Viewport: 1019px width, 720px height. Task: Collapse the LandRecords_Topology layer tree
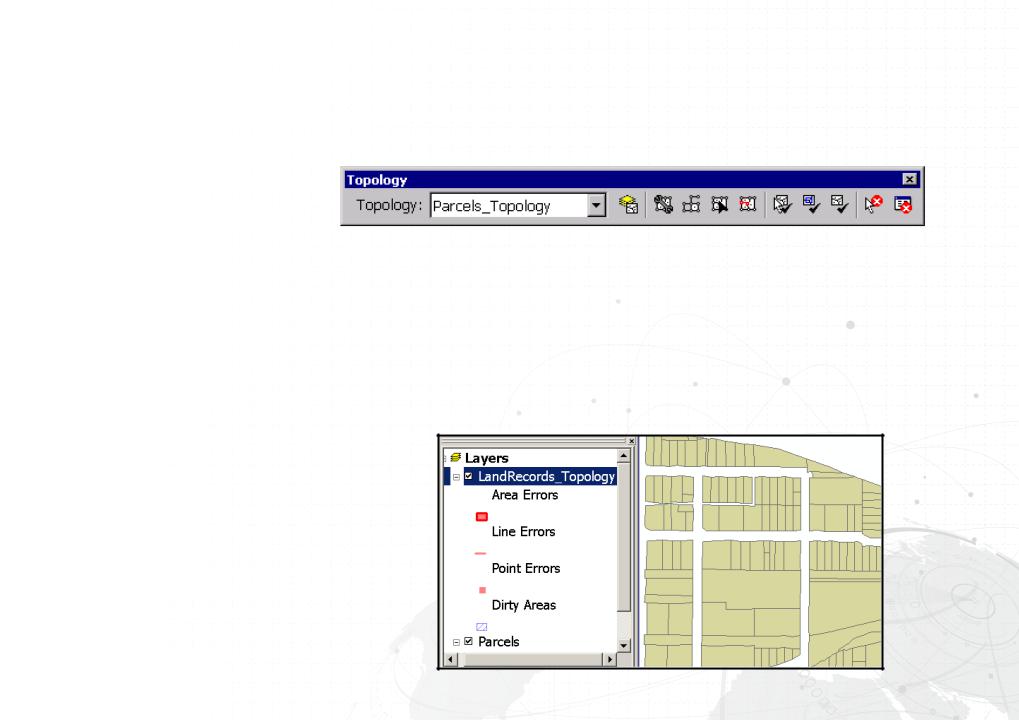[456, 477]
